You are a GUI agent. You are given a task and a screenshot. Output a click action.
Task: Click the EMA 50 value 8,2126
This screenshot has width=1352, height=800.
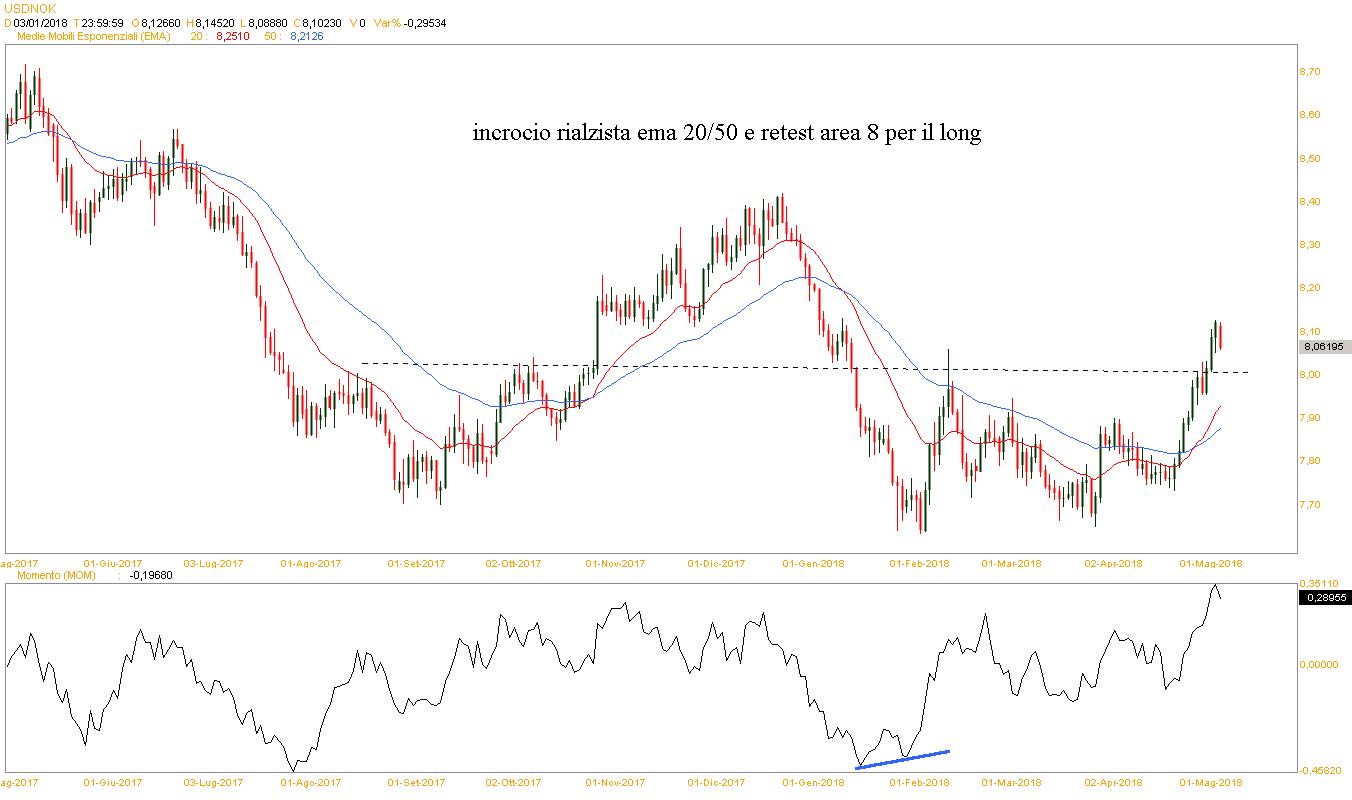point(306,36)
